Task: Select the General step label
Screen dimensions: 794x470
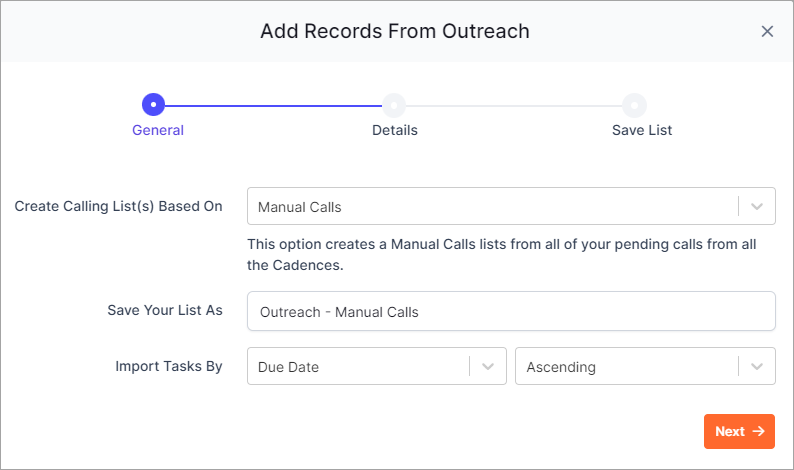Action: click(158, 130)
